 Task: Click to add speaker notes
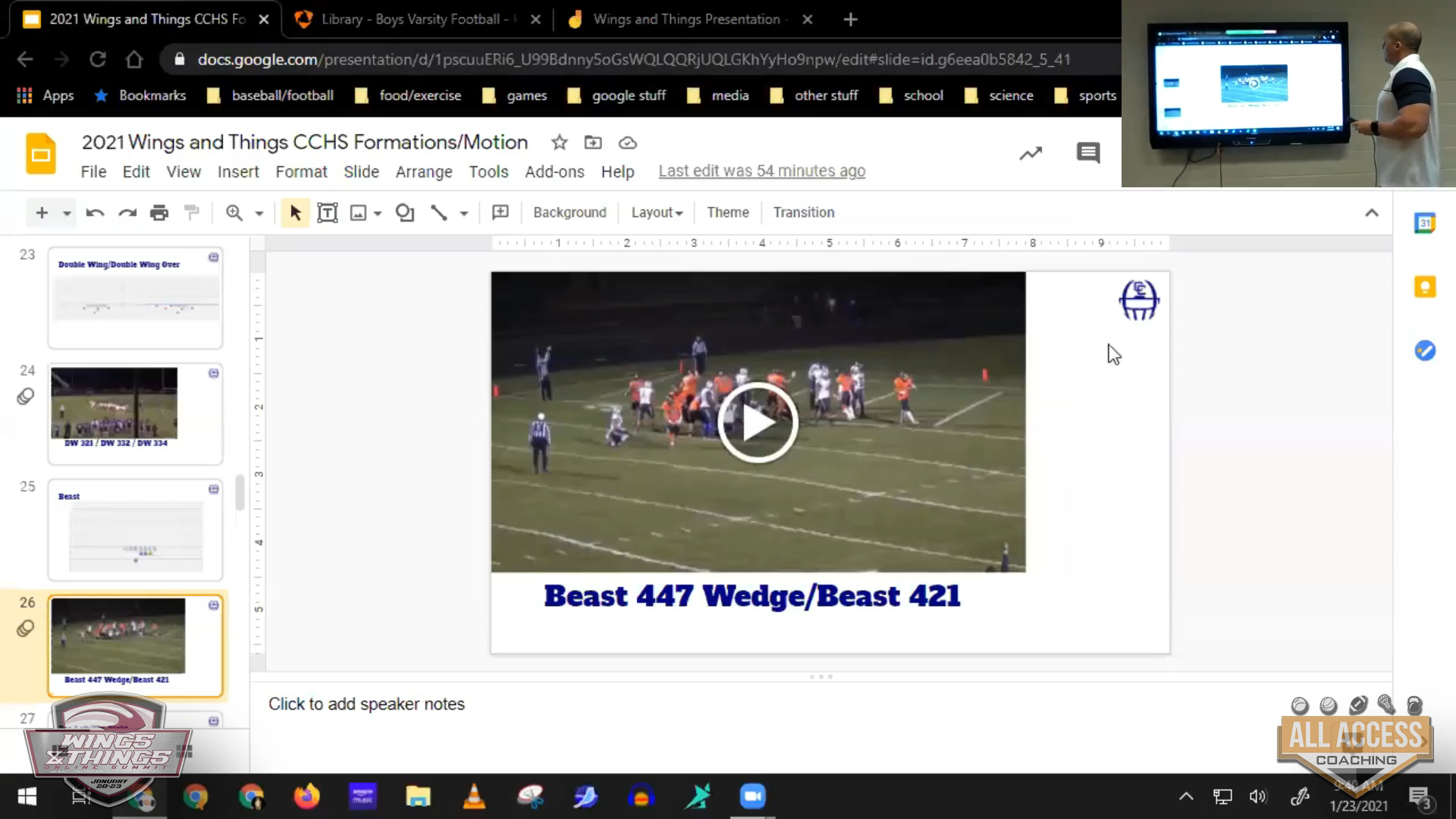366,704
